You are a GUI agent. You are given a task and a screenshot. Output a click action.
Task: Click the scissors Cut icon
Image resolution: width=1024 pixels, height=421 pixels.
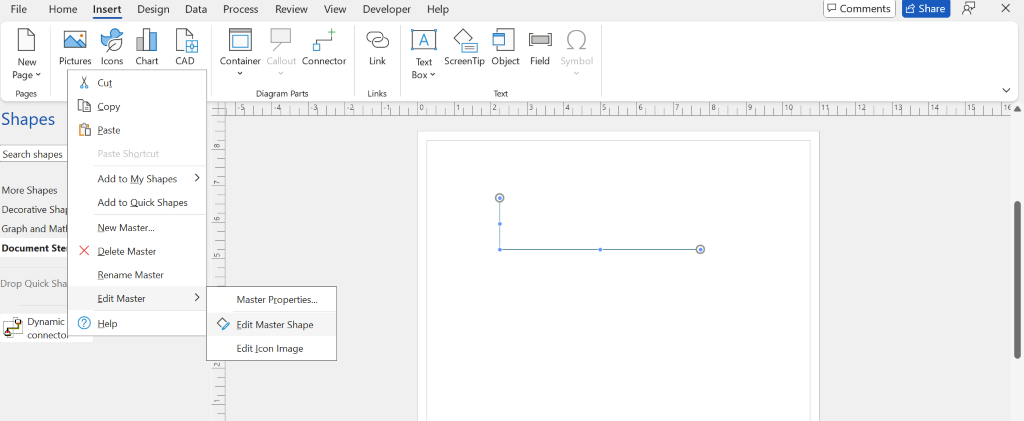click(x=84, y=83)
